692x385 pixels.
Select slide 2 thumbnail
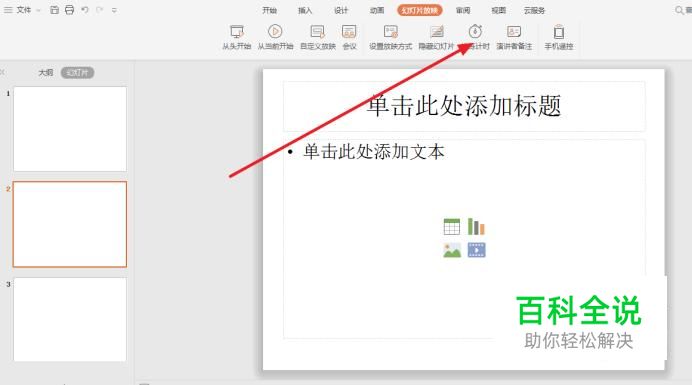(x=70, y=224)
